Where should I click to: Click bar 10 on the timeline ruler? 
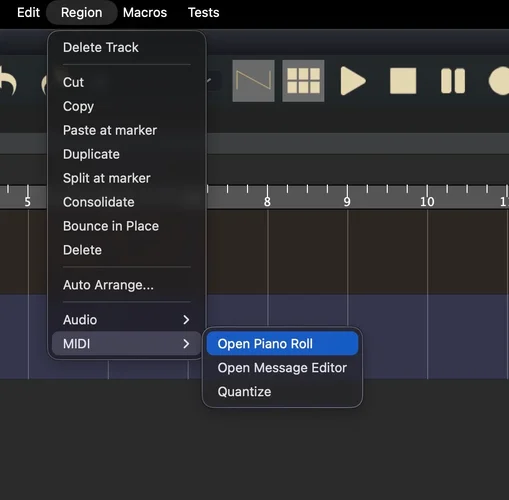coord(427,201)
